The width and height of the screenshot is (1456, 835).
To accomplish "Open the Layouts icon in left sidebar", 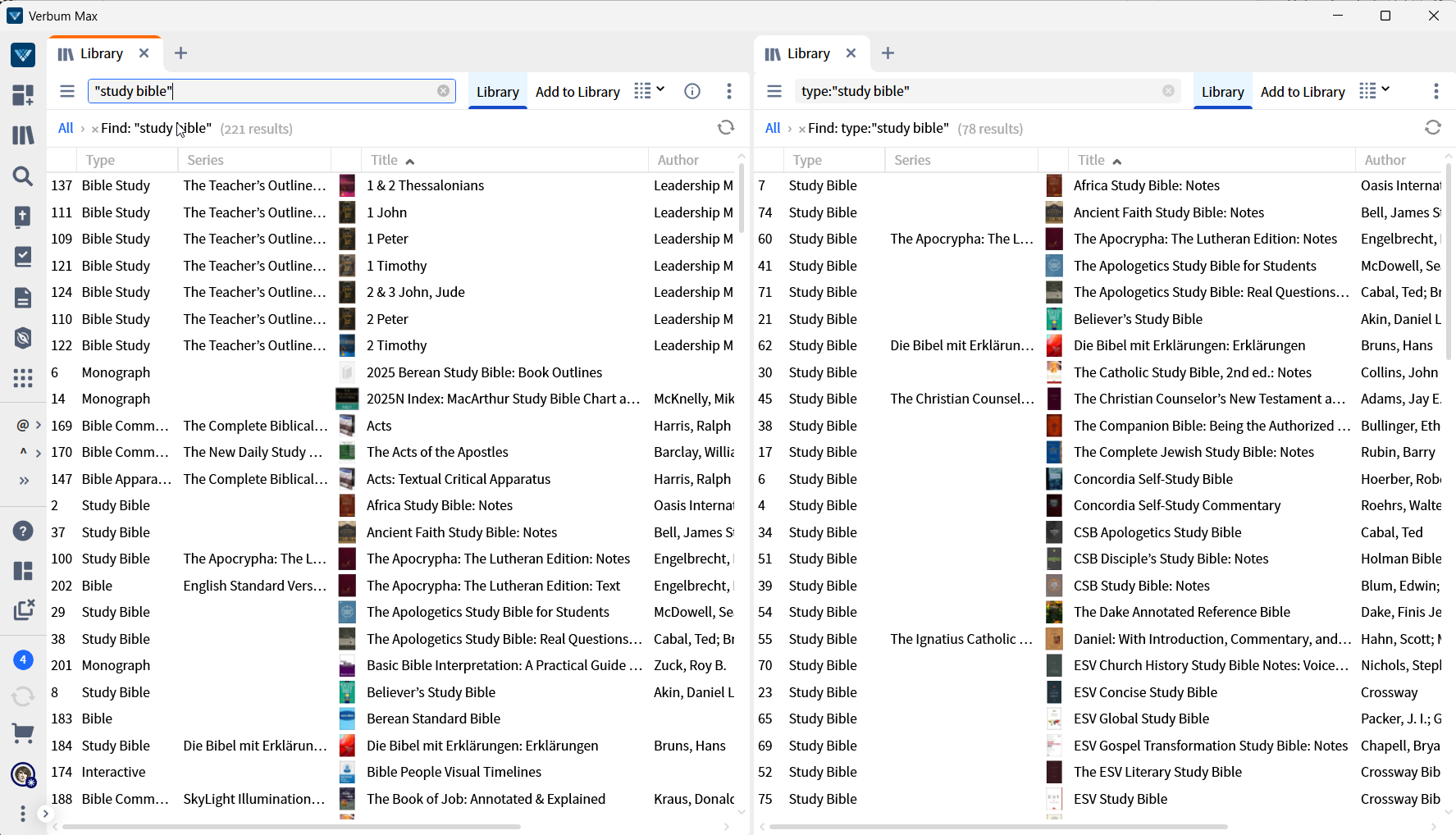I will click(23, 571).
